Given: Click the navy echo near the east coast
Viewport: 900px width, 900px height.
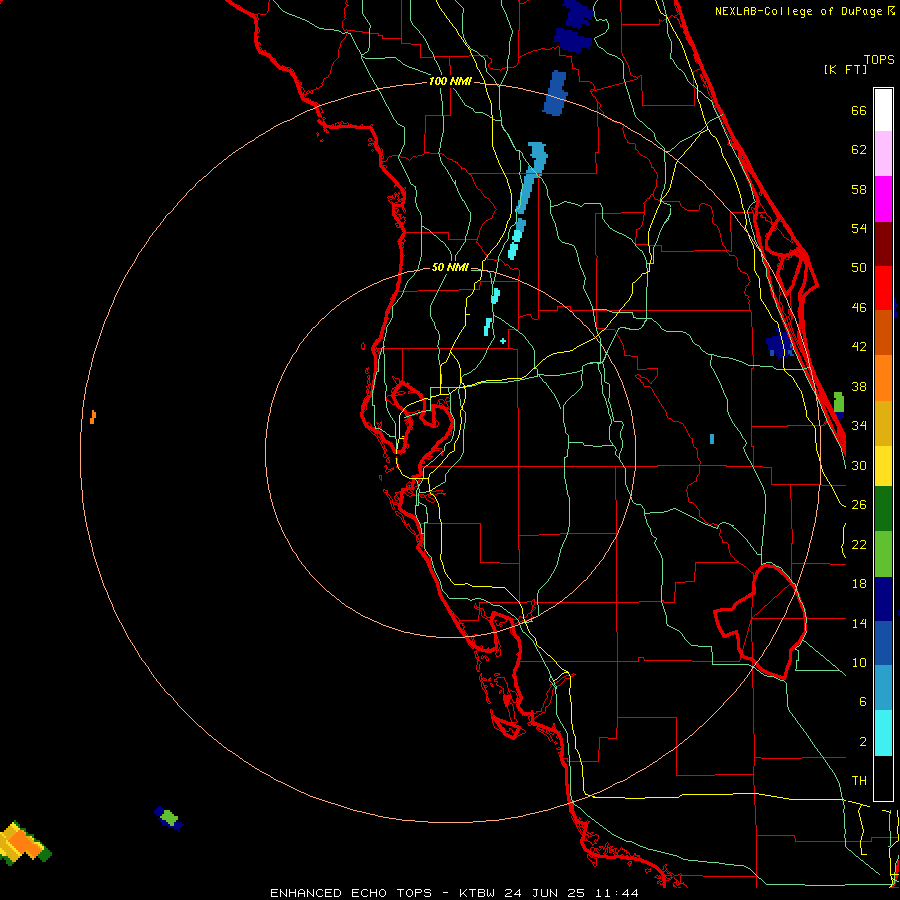Looking at the screenshot, I should pos(779,344).
